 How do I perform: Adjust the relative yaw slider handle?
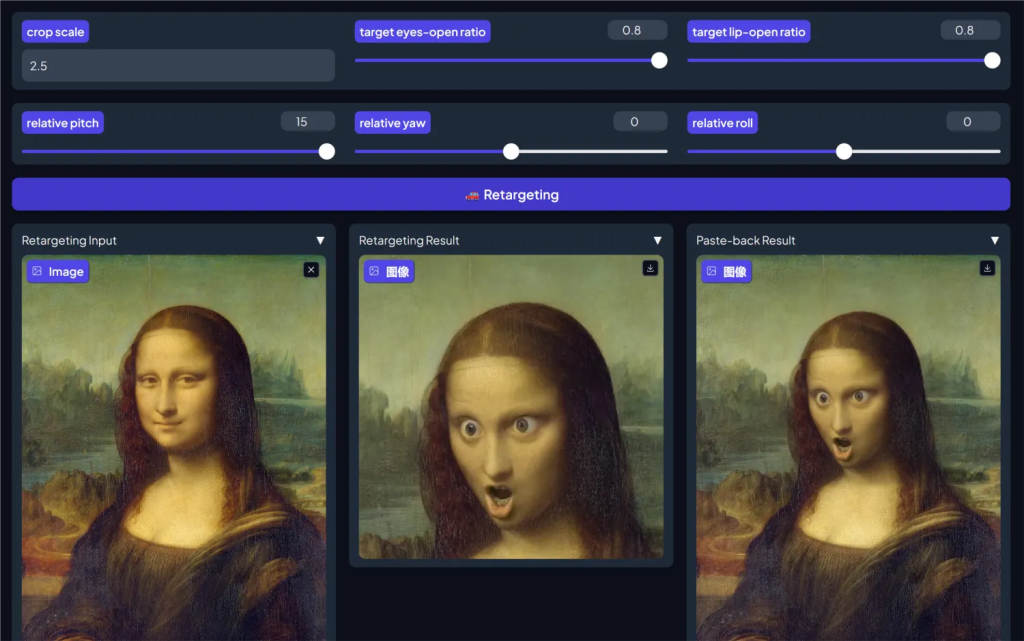511,151
